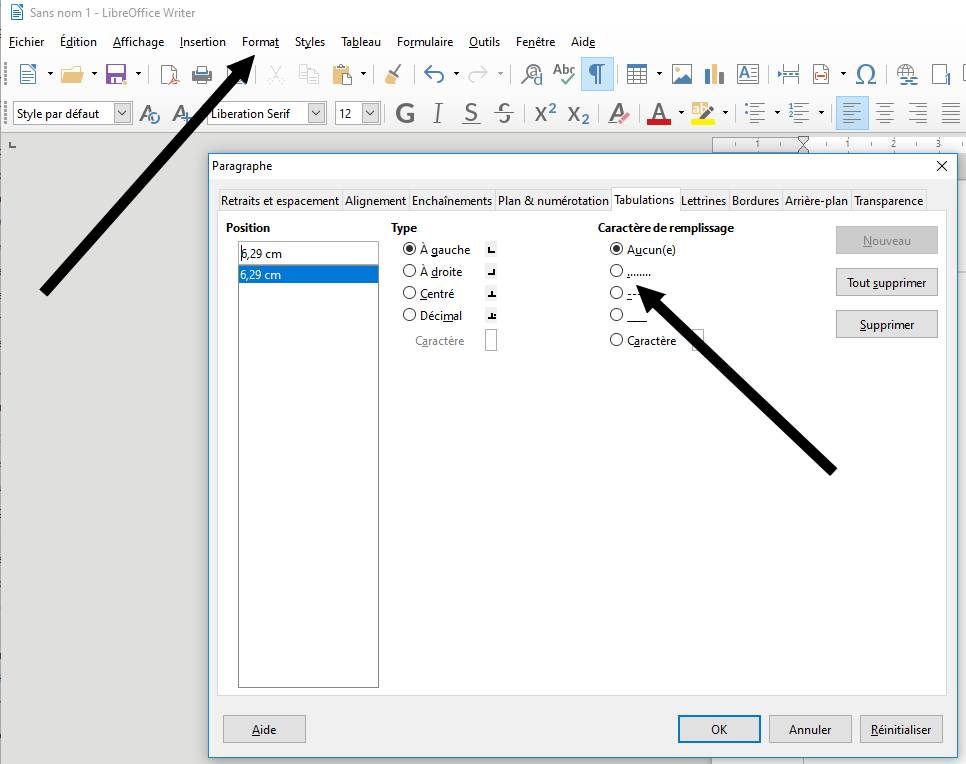Click the Save document icon
This screenshot has width=966, height=764.
click(115, 74)
